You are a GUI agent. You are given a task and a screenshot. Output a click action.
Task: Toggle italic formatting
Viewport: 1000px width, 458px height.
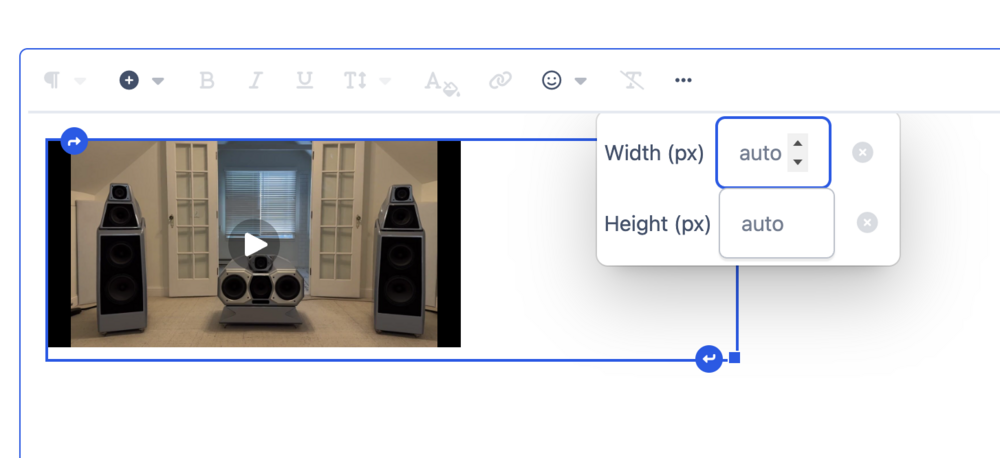[x=256, y=80]
